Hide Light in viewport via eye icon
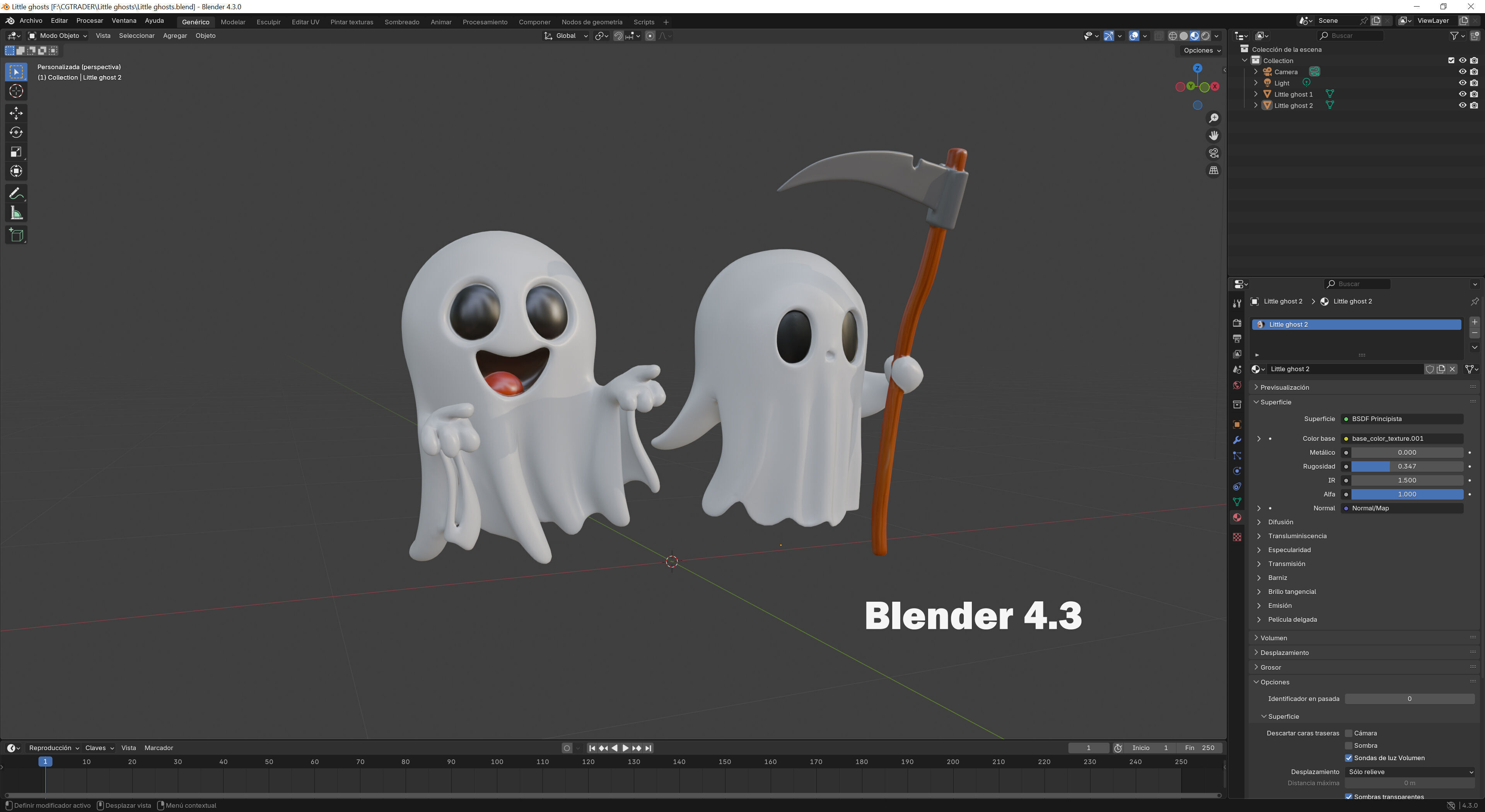Viewport: 1485px width, 812px height. (1463, 83)
